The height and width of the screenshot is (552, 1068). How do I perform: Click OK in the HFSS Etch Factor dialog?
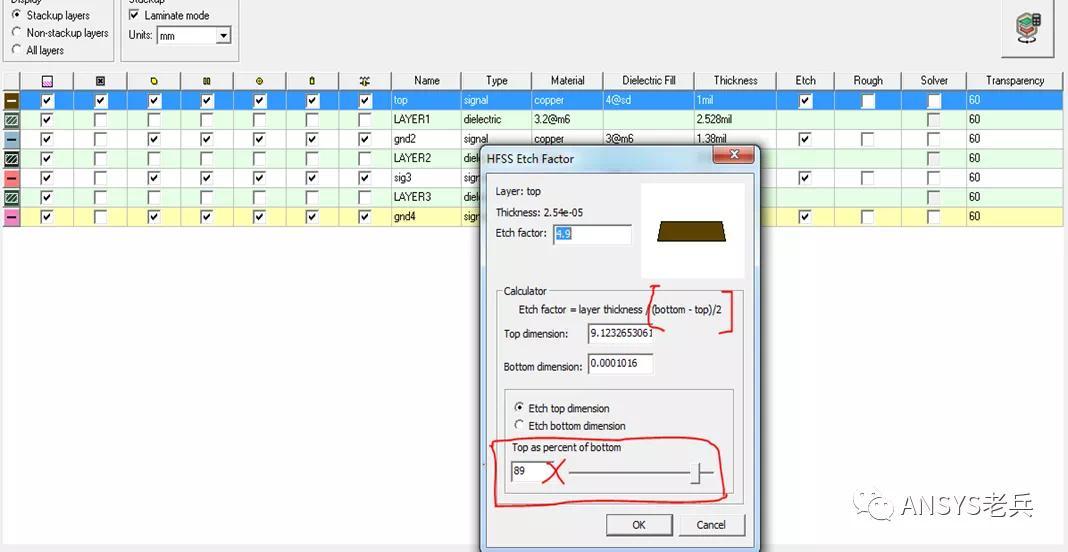[x=639, y=525]
